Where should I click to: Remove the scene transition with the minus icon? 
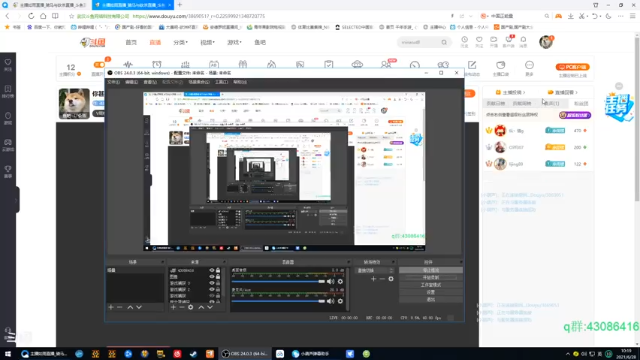[382, 278]
